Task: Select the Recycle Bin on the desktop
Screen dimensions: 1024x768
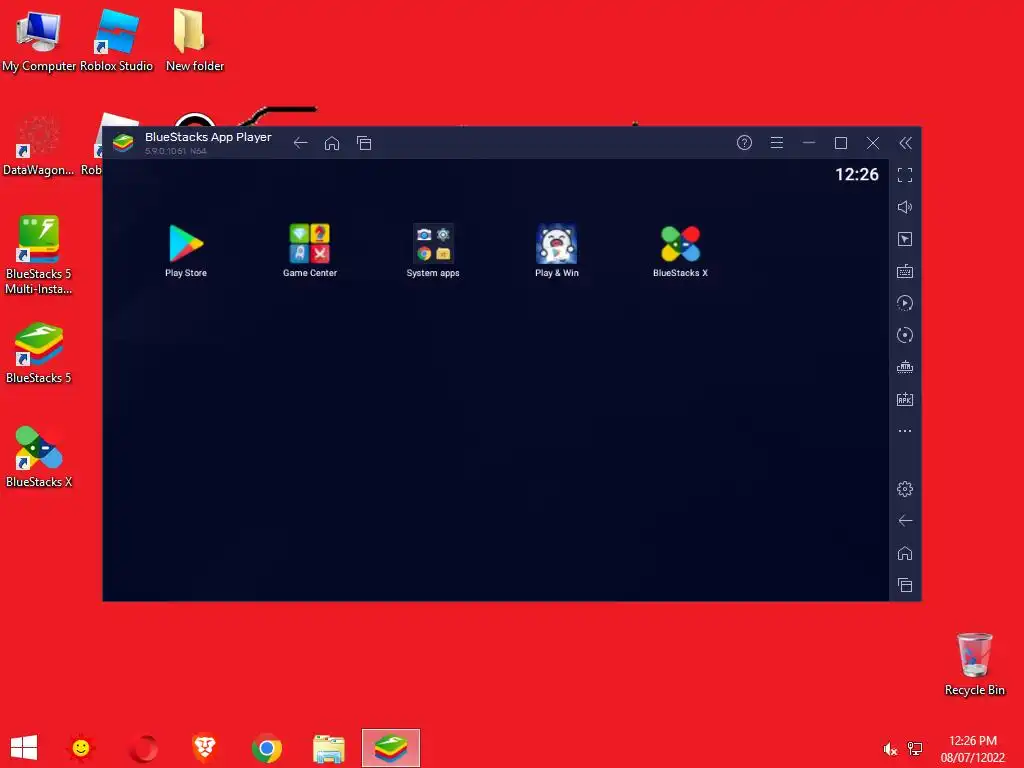Action: pyautogui.click(x=974, y=664)
